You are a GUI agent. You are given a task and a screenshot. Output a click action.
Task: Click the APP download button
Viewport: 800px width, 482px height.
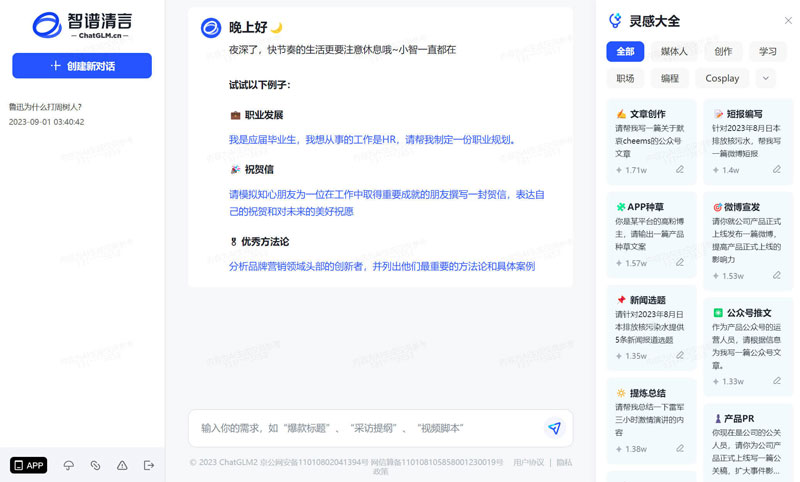[29, 465]
